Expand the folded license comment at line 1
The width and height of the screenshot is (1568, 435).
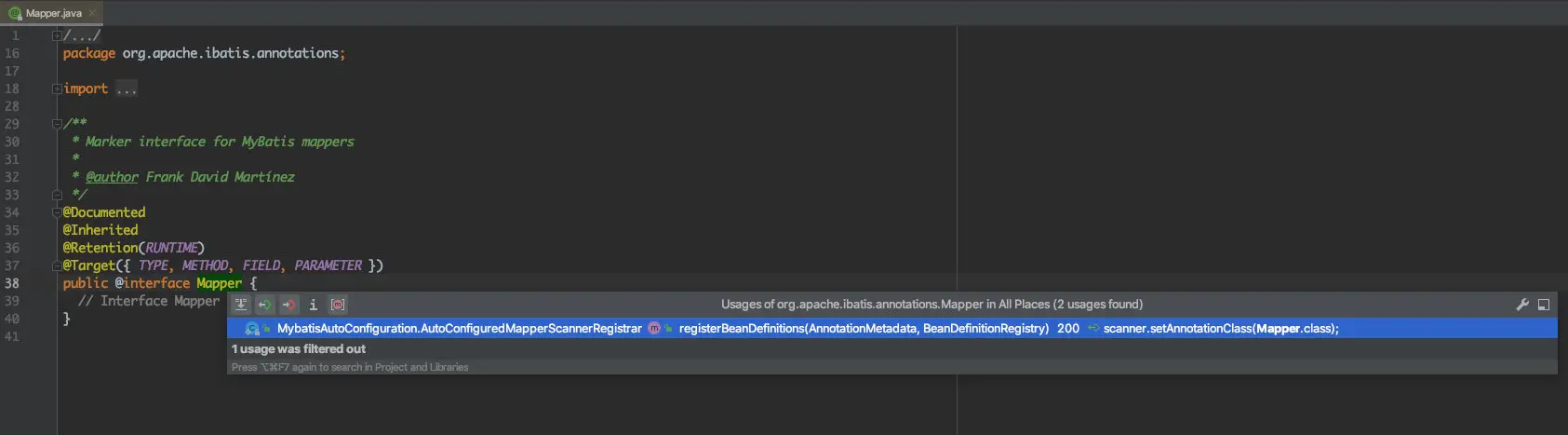coord(57,35)
